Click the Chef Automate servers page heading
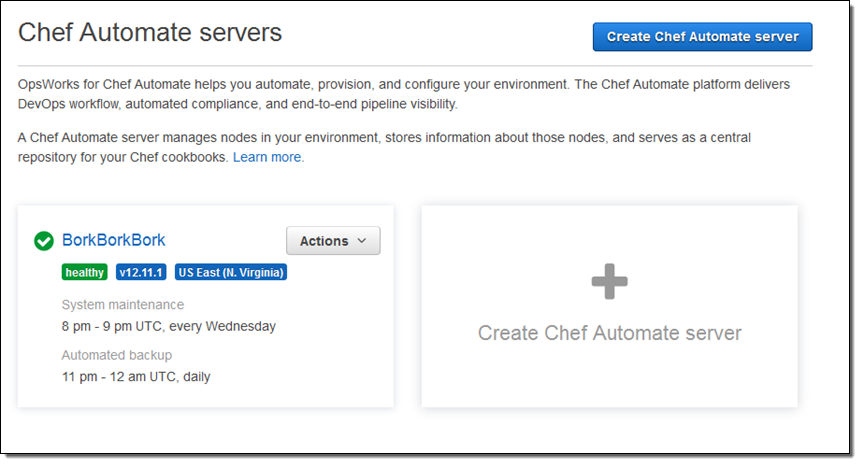Screen dimensions: 860x464 [x=150, y=33]
